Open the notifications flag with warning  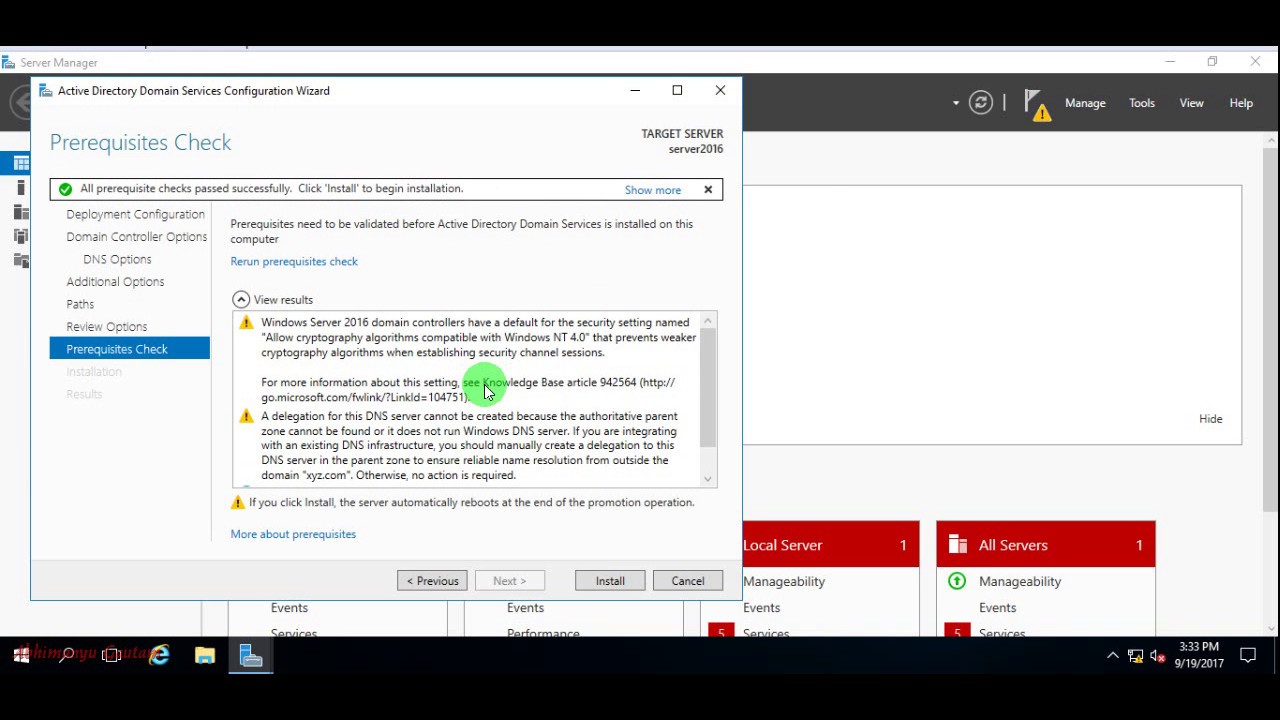tap(1038, 105)
